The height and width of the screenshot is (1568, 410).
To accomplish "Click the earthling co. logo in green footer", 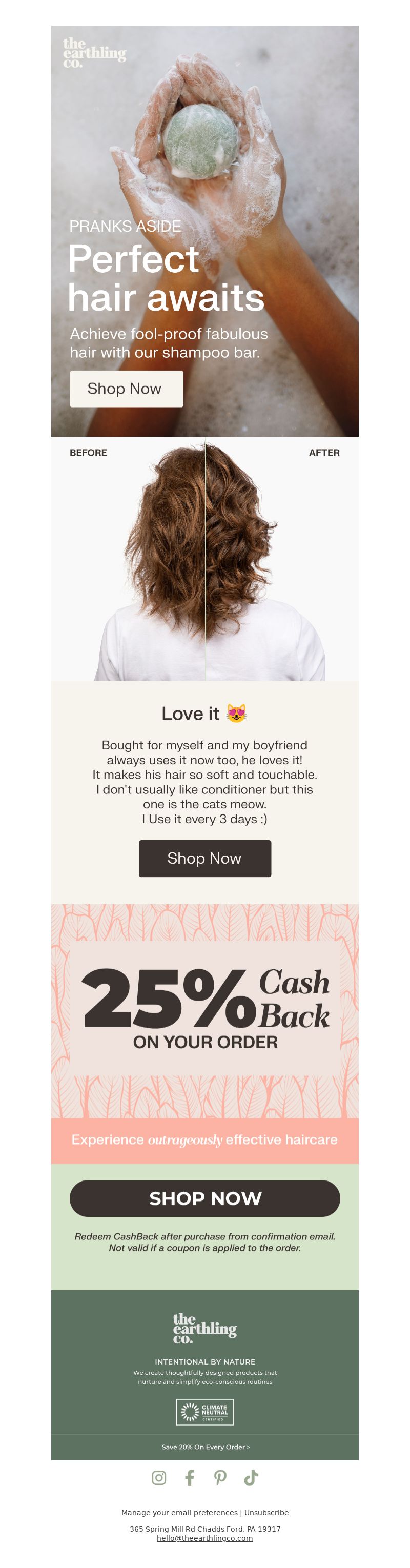I will pyautogui.click(x=205, y=1330).
